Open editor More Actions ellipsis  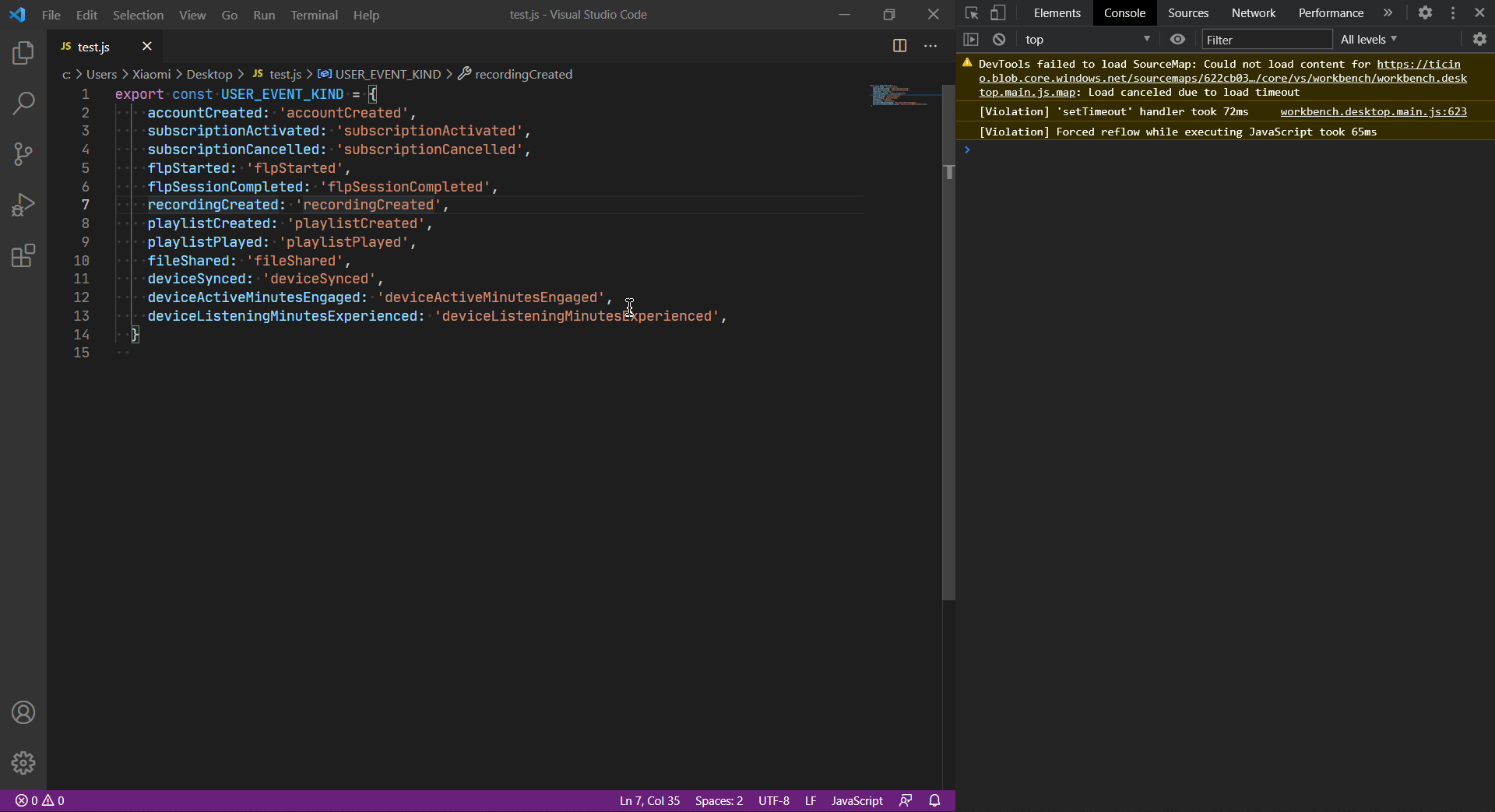coord(930,46)
